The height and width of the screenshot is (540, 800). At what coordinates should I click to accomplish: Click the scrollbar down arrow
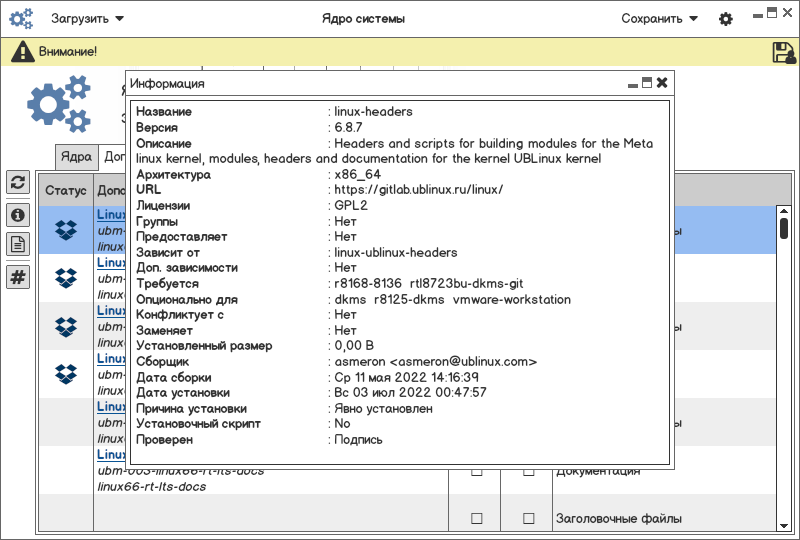(x=783, y=526)
